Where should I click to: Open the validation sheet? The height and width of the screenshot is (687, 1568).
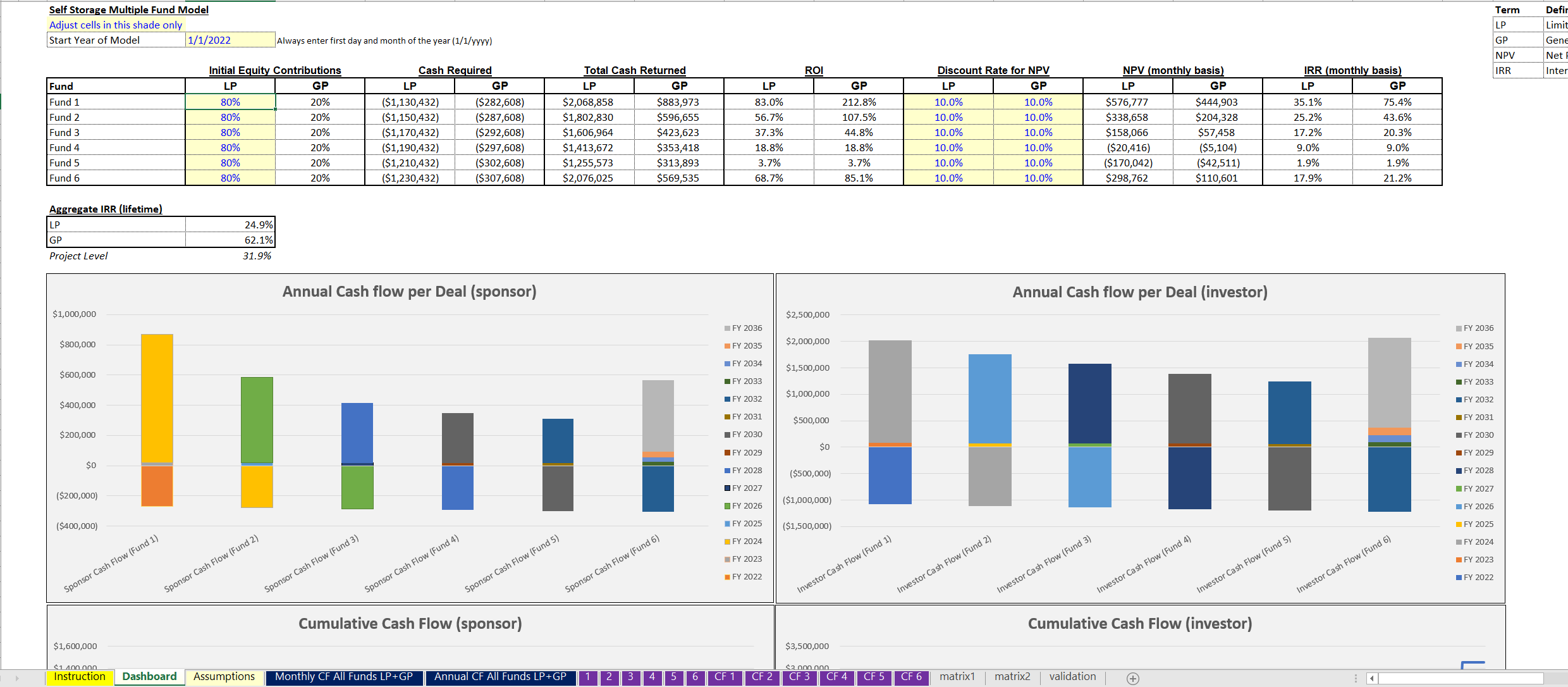pyautogui.click(x=1072, y=676)
